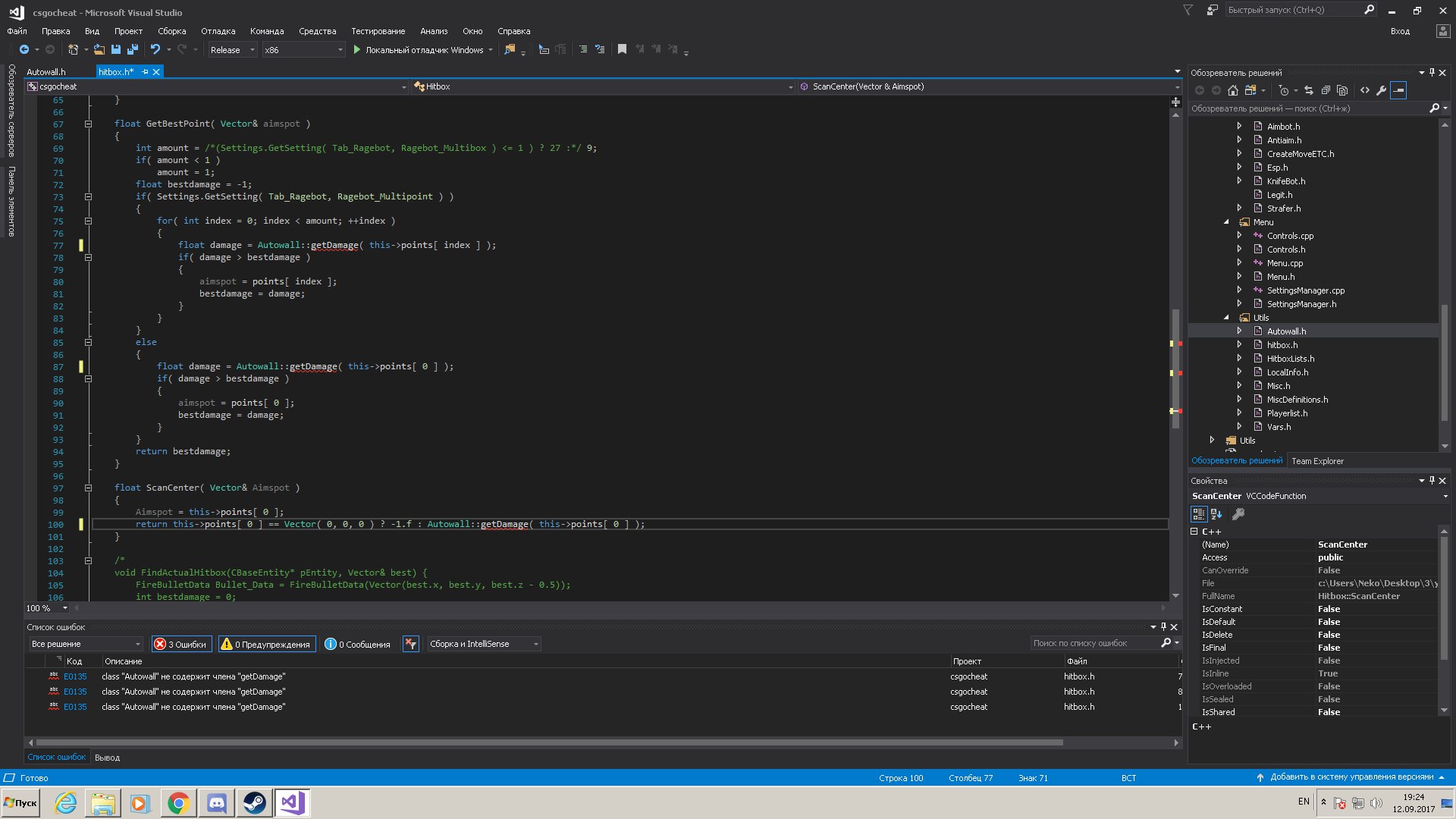1456x819 pixels.
Task: Click Collapse All icon in Solution Explorer
Action: tap(1326, 90)
